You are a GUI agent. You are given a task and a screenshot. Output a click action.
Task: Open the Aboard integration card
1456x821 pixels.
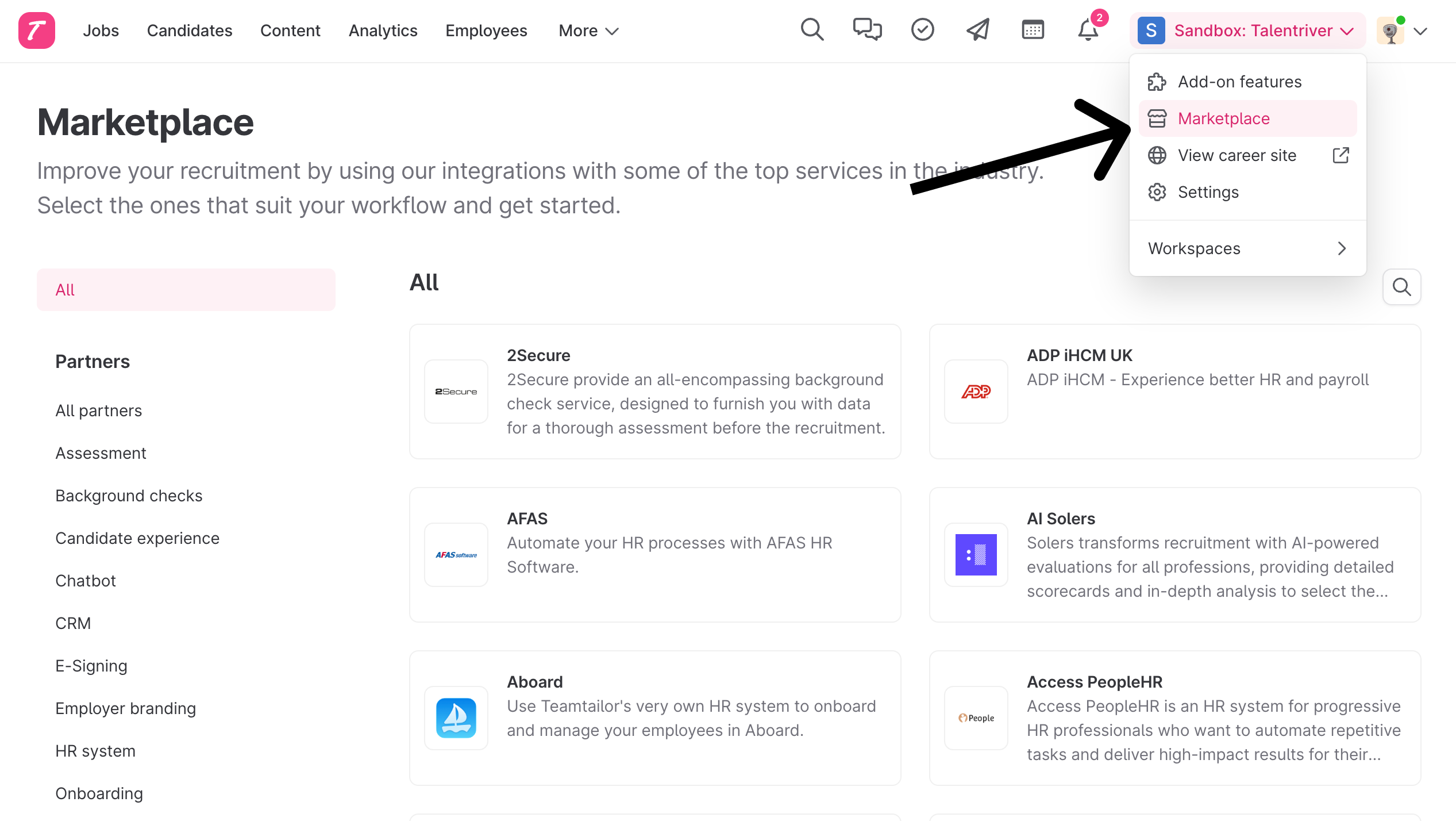654,718
